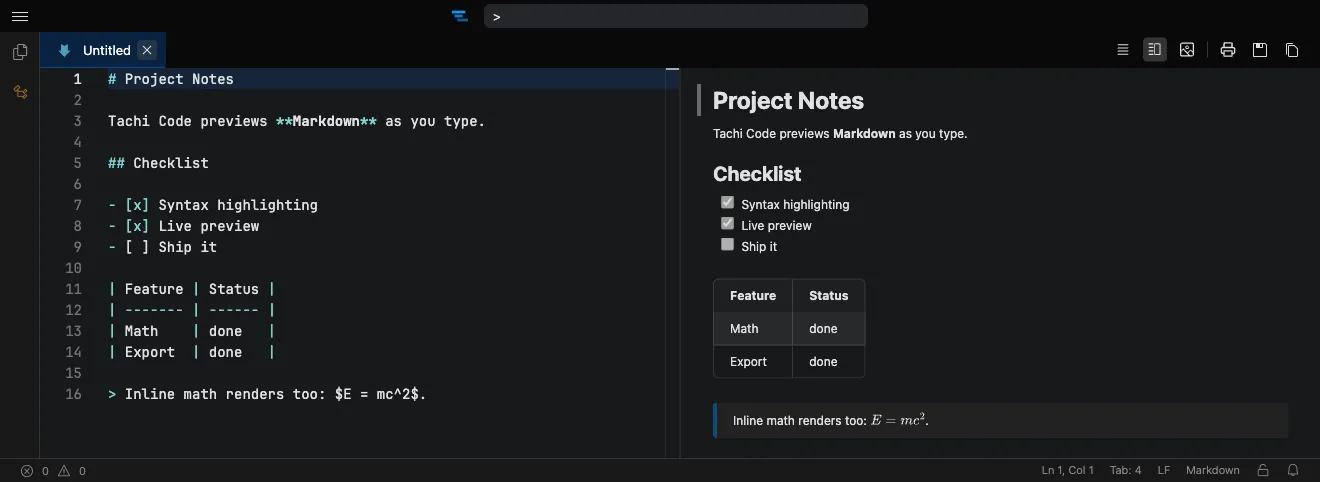The image size is (1320, 482).
Task: Select the Untitled editor tab
Action: point(103,50)
